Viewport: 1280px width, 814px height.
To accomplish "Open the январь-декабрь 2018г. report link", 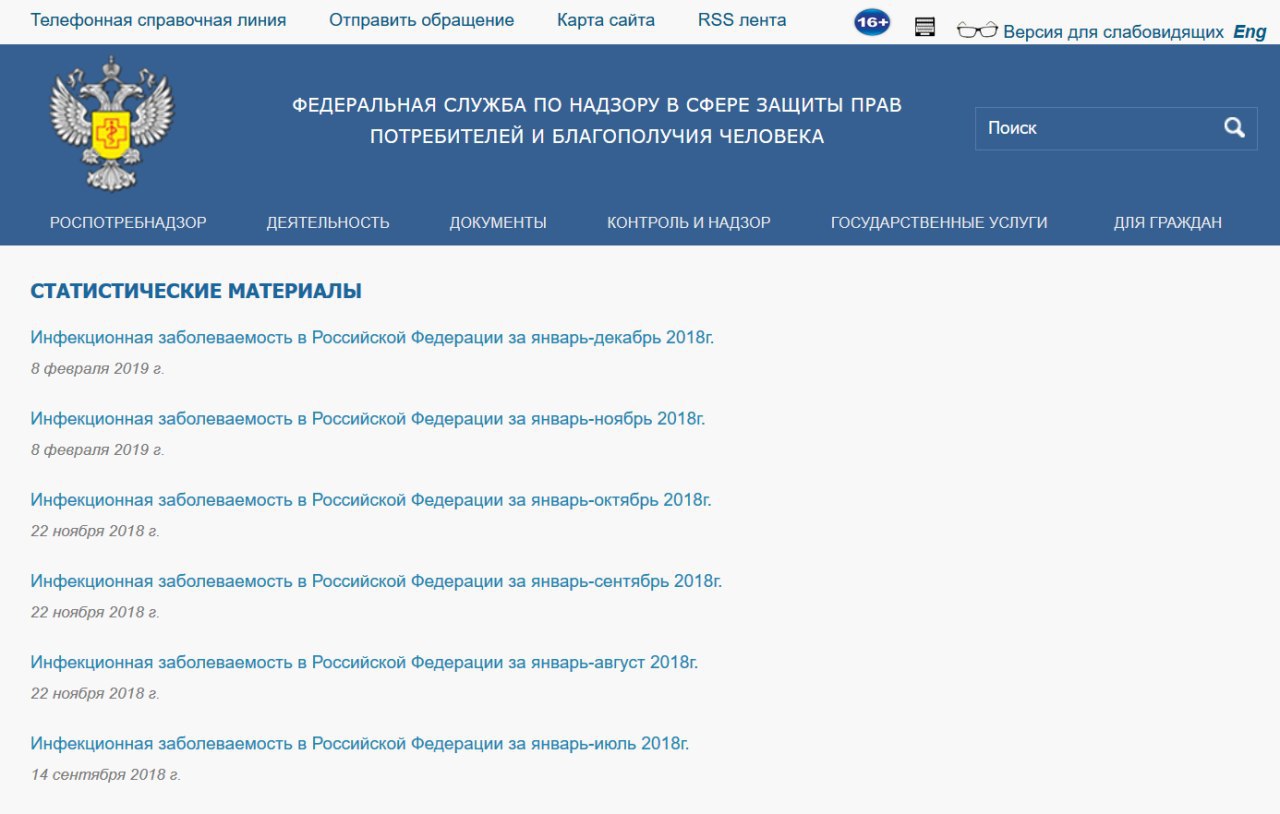I will click(372, 338).
